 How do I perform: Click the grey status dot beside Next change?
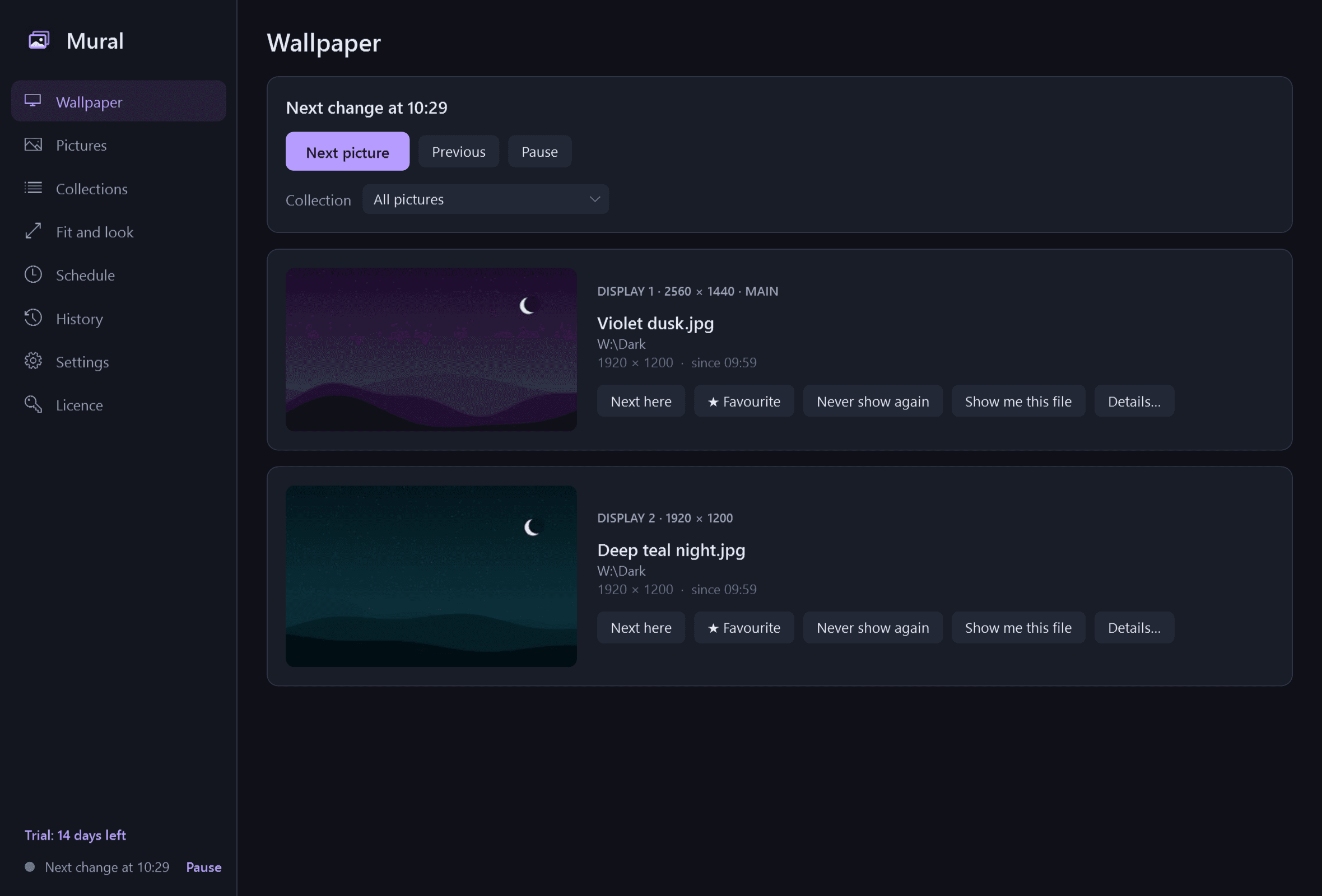pos(30,866)
